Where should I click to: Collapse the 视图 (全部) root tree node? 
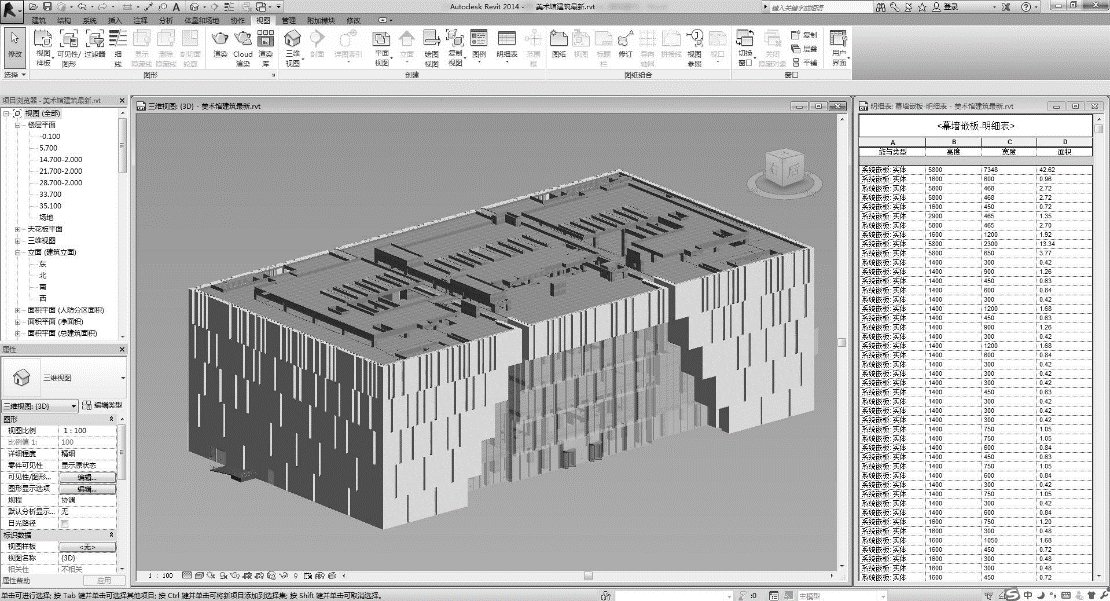[x=6, y=113]
